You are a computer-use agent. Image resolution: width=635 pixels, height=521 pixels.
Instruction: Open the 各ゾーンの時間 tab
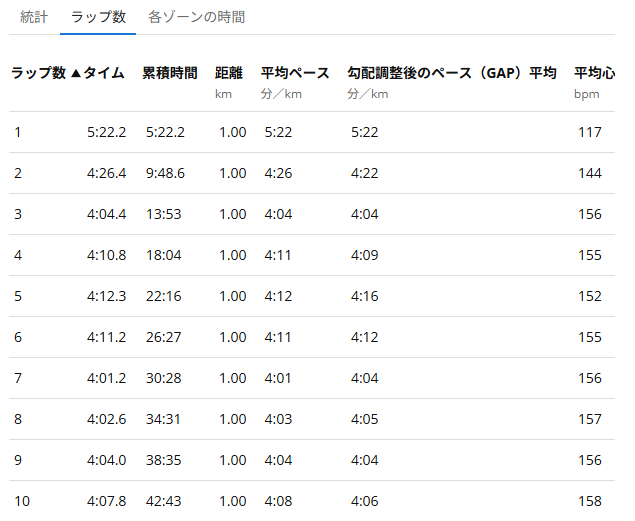coord(196,17)
